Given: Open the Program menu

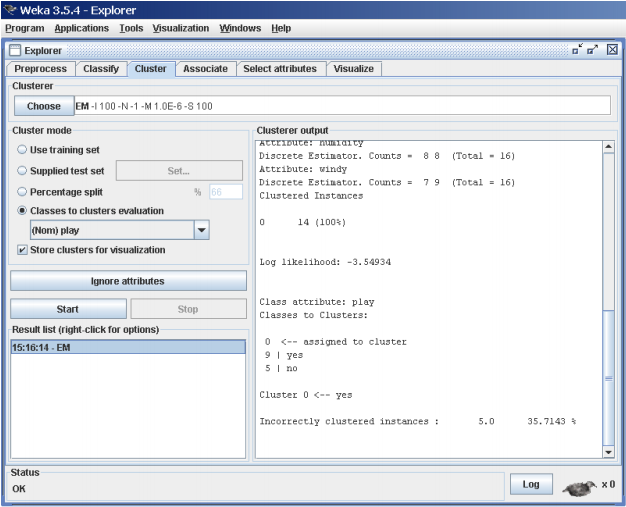Looking at the screenshot, I should (25, 28).
